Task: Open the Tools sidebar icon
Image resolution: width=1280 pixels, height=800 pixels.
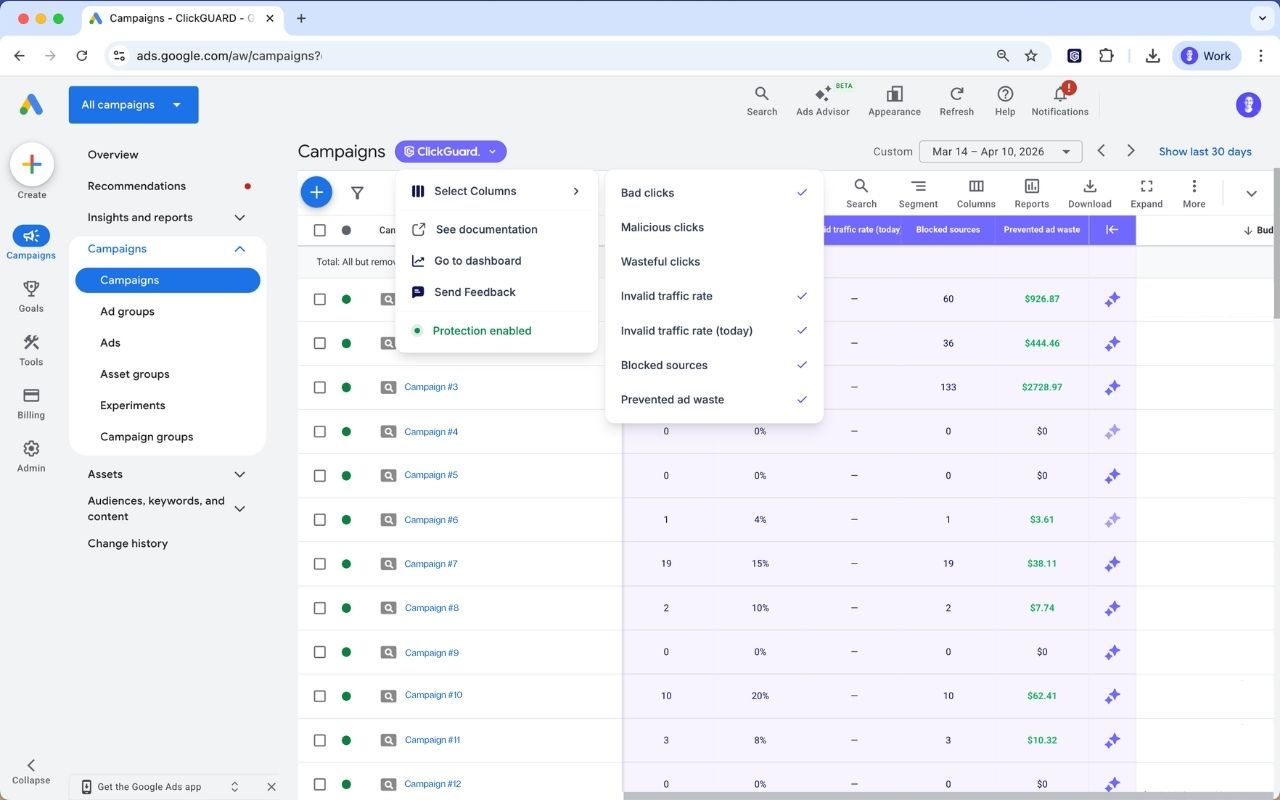Action: click(31, 349)
